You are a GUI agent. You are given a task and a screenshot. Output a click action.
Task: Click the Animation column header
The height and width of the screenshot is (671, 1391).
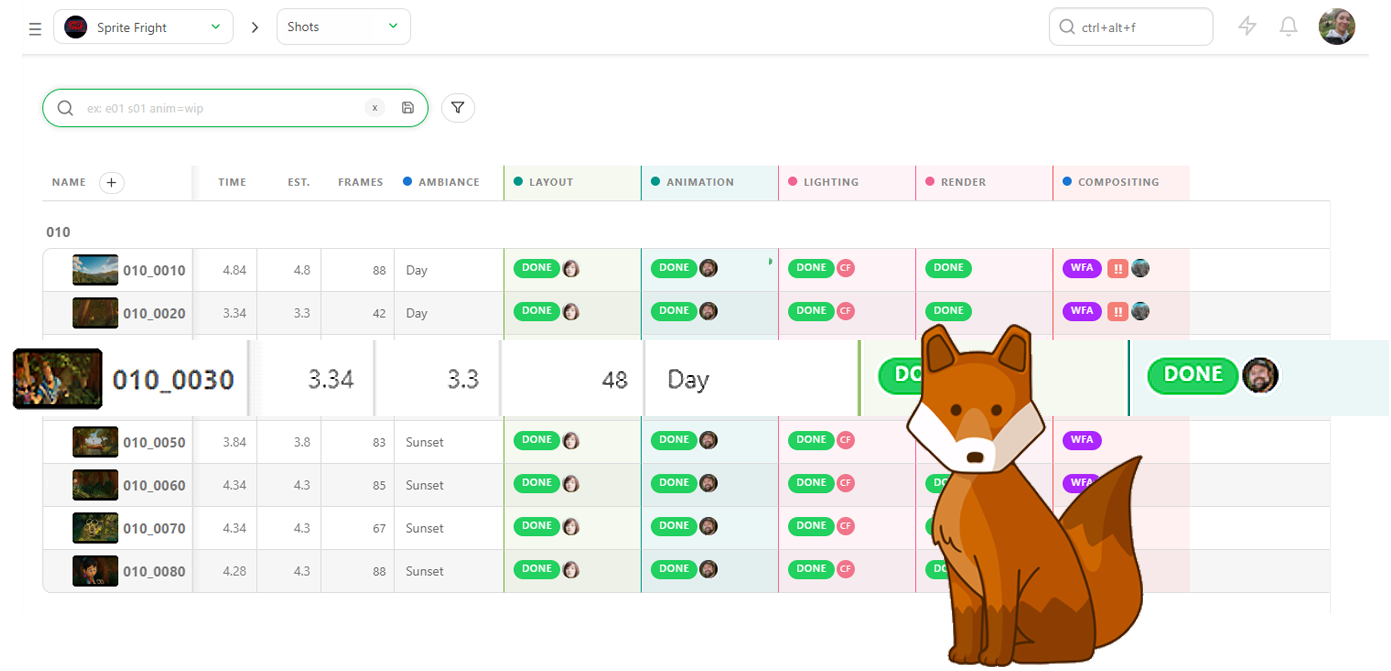point(700,182)
